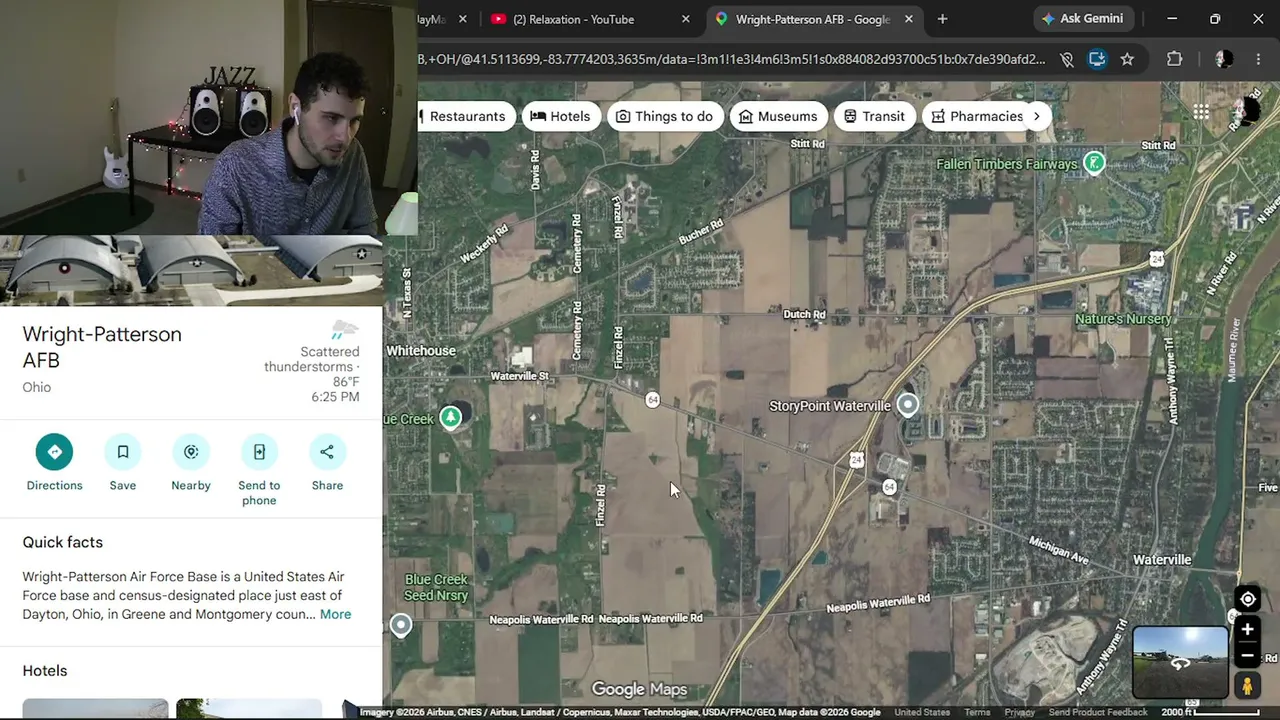Screen dimensions: 1280x720
Task: Click the Whitehouse town label on map
Action: click(x=421, y=351)
